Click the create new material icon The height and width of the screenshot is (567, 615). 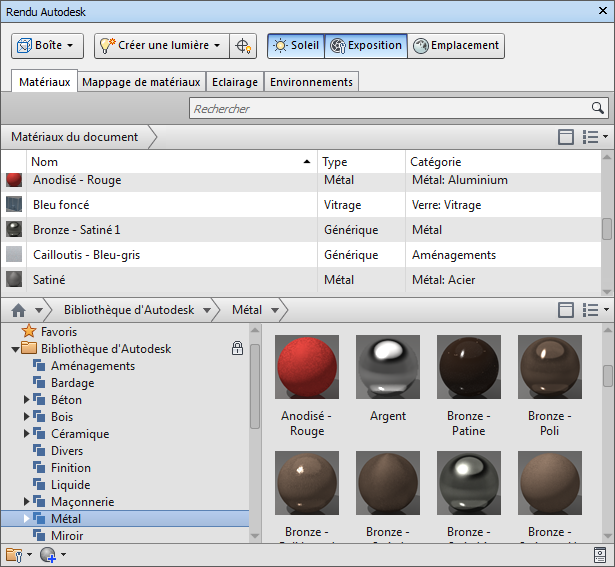(48, 554)
